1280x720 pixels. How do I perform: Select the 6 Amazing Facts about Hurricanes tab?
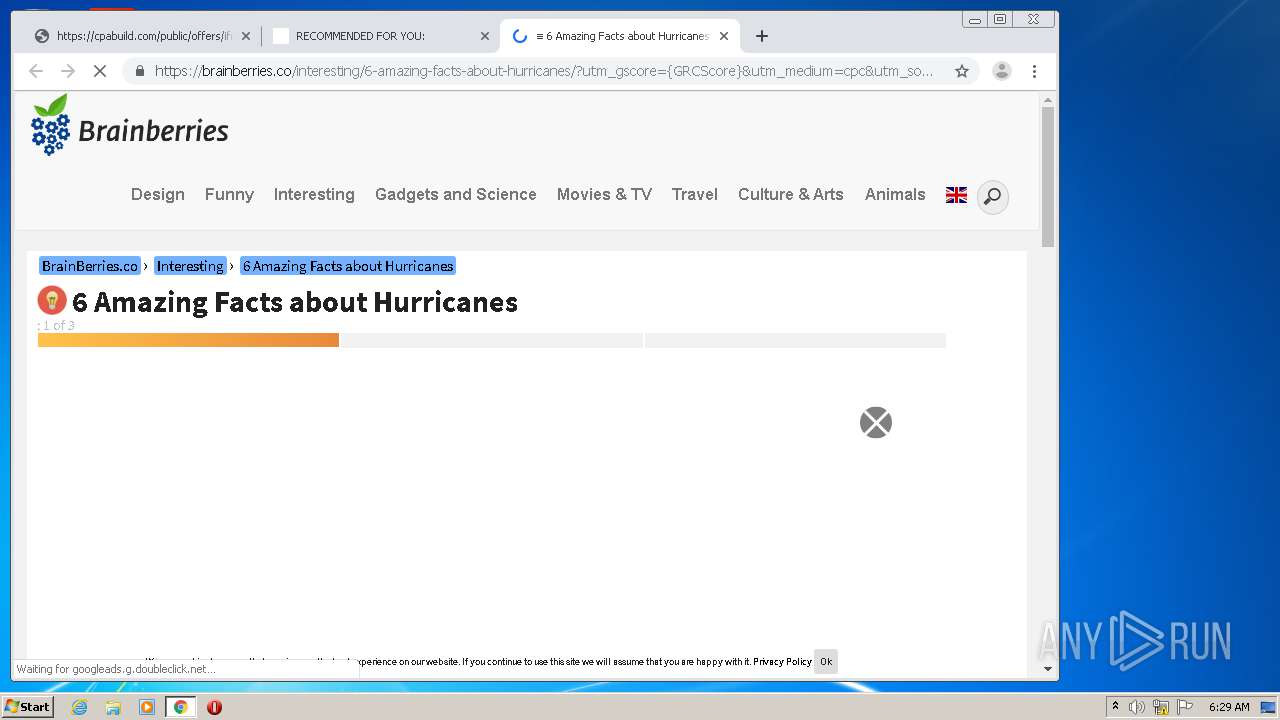click(x=620, y=36)
